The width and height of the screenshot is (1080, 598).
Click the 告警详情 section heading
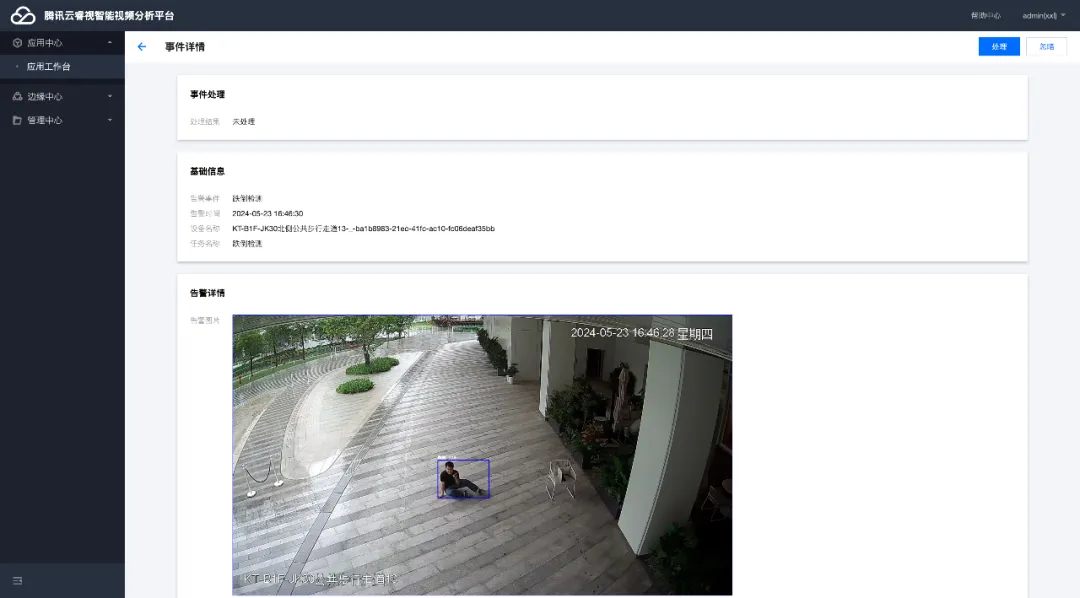point(207,293)
